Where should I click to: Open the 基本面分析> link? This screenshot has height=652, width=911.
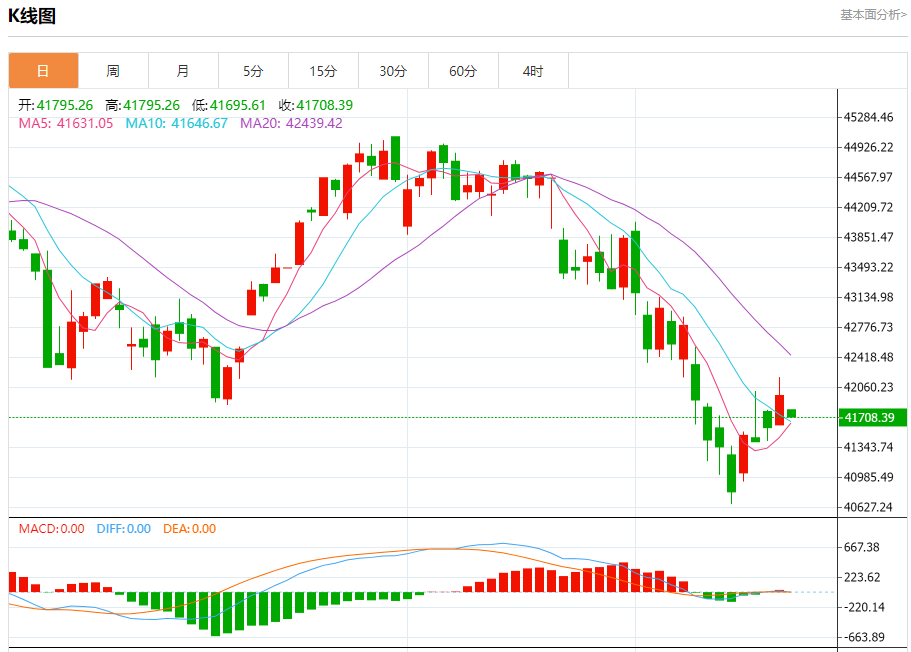click(x=873, y=15)
